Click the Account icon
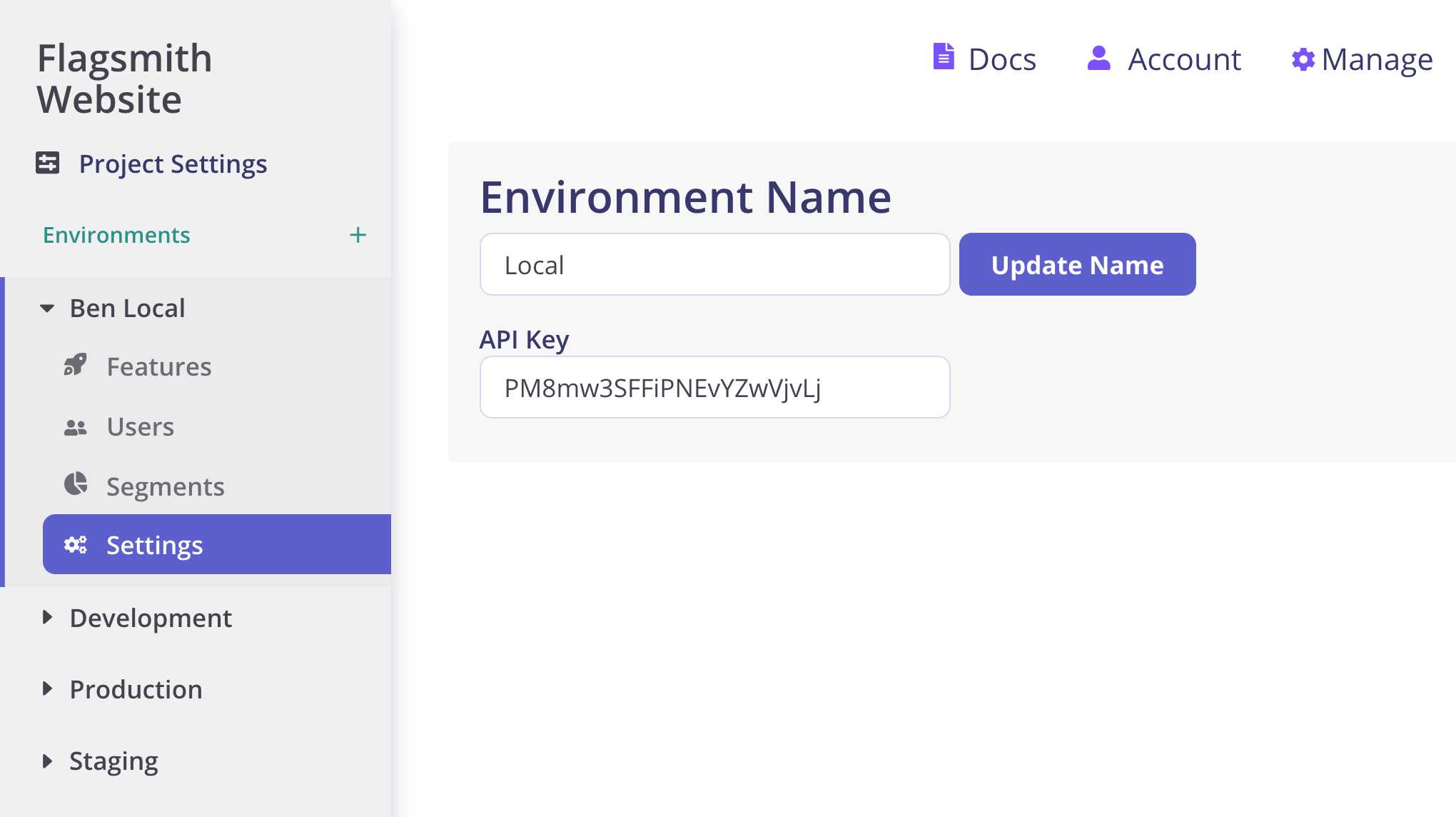Viewport: 1456px width, 817px height. coord(1097,58)
